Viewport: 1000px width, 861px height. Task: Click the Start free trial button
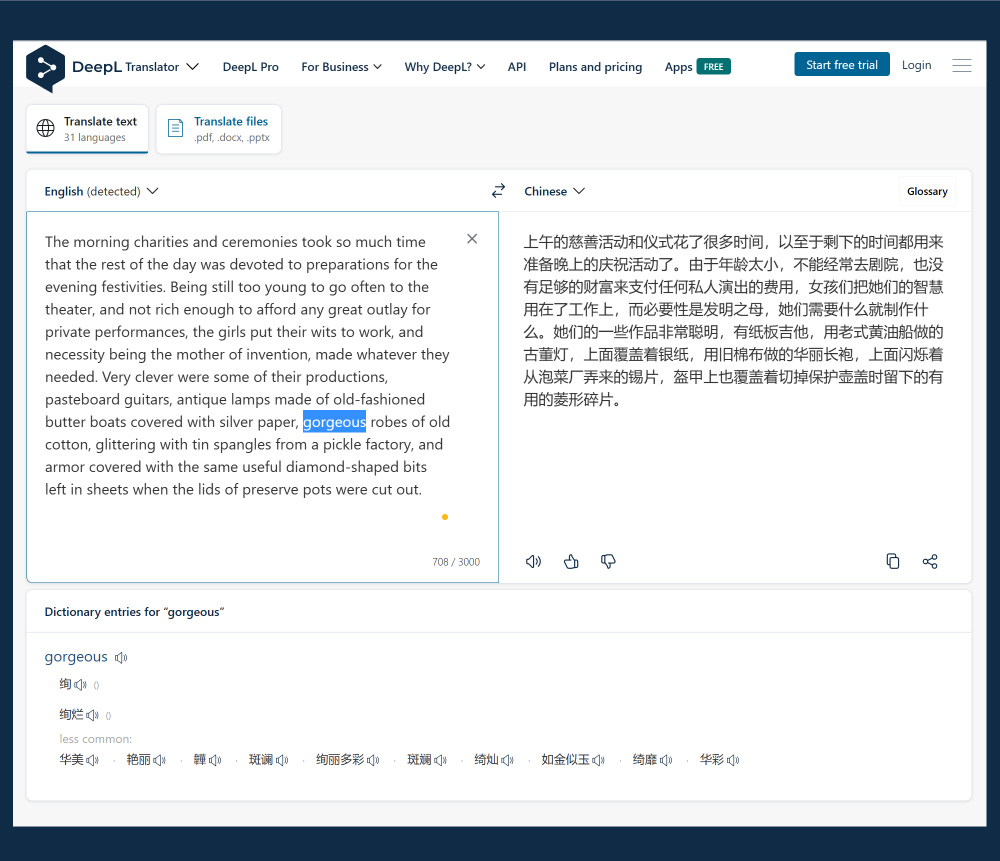(x=842, y=63)
